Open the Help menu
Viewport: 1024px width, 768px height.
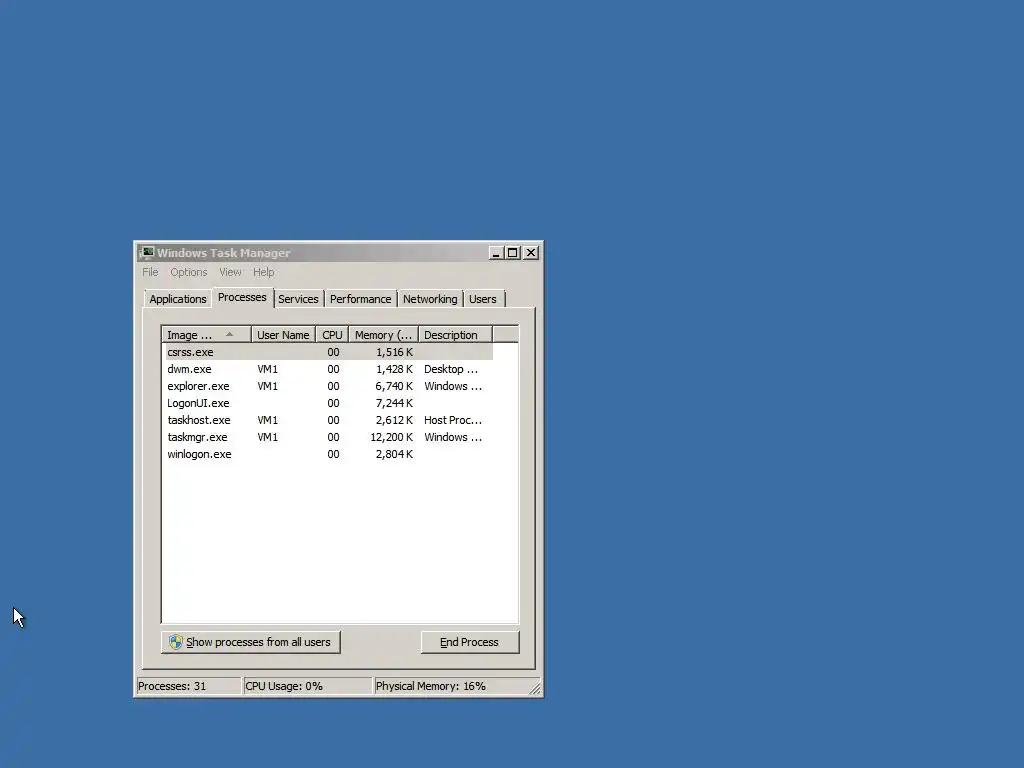(x=264, y=272)
